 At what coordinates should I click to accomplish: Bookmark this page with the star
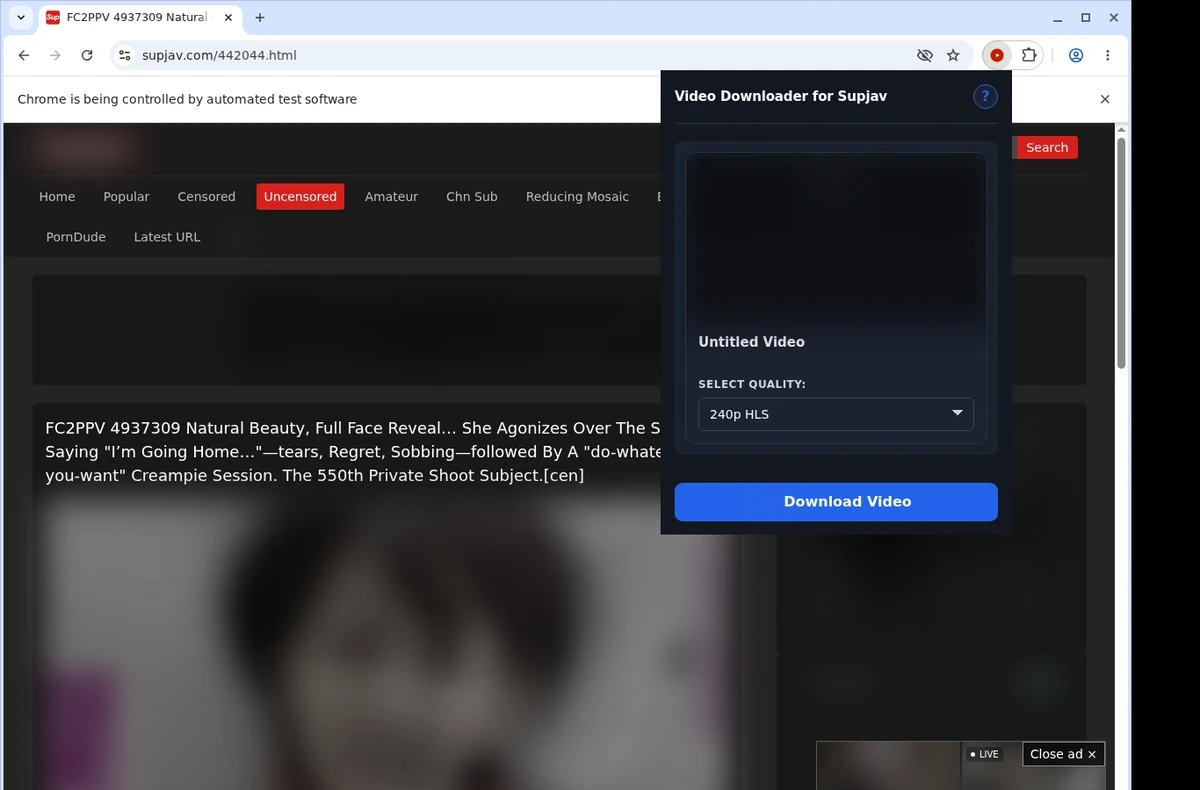coord(953,56)
